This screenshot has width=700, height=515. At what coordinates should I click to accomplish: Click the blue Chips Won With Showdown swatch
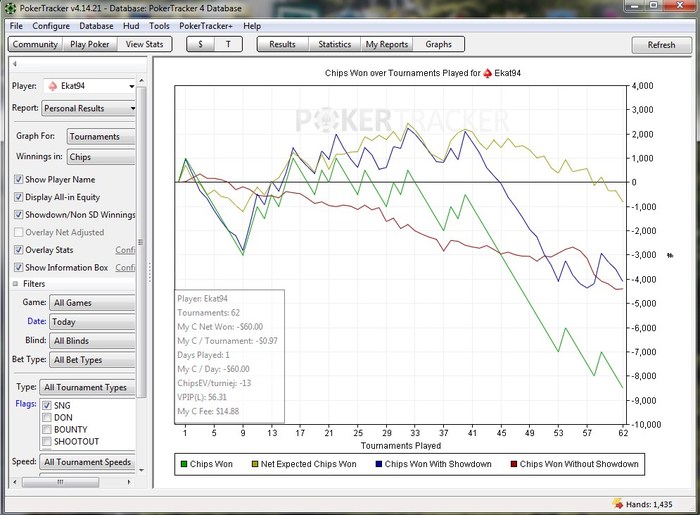tap(379, 464)
